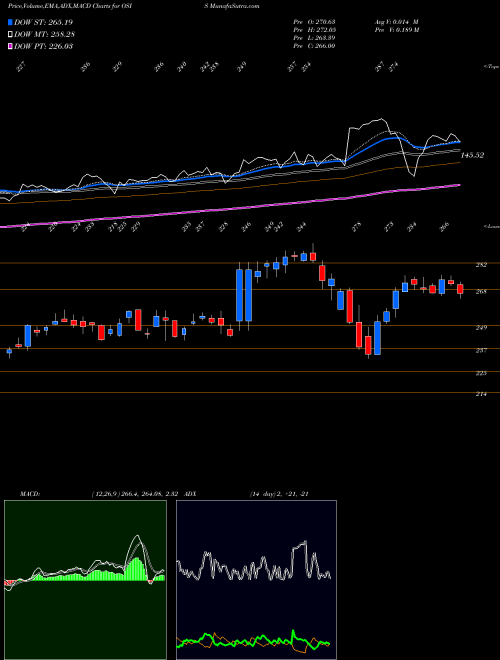
Task: Click the white DOW MT legend swatch
Action: pyautogui.click(x=10, y=34)
